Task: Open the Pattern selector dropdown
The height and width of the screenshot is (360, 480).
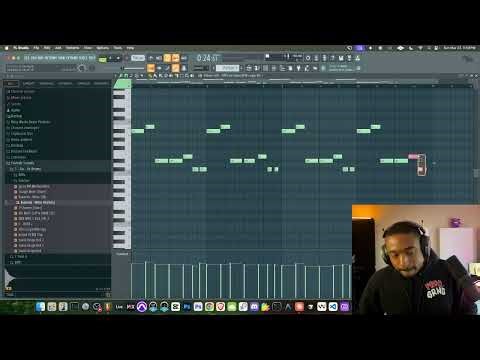Action: tap(227, 68)
